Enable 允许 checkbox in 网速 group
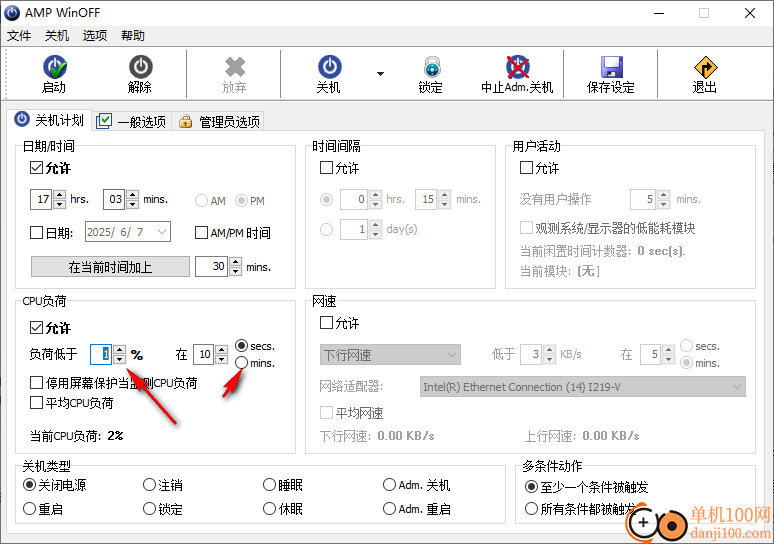 tap(326, 323)
